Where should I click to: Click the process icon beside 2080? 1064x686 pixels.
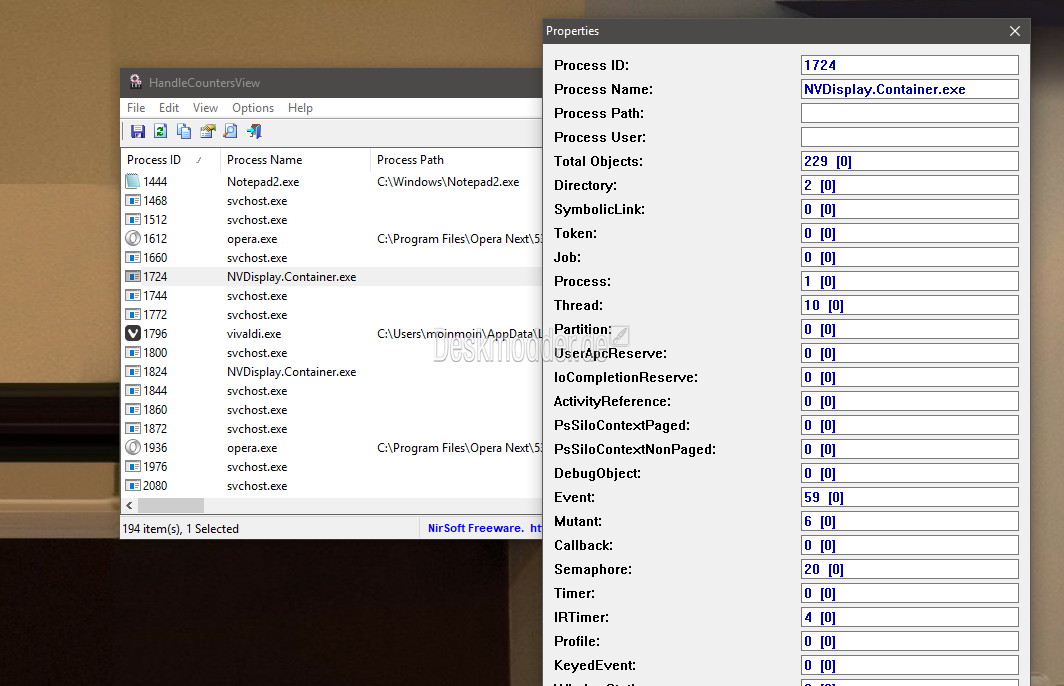(x=133, y=485)
